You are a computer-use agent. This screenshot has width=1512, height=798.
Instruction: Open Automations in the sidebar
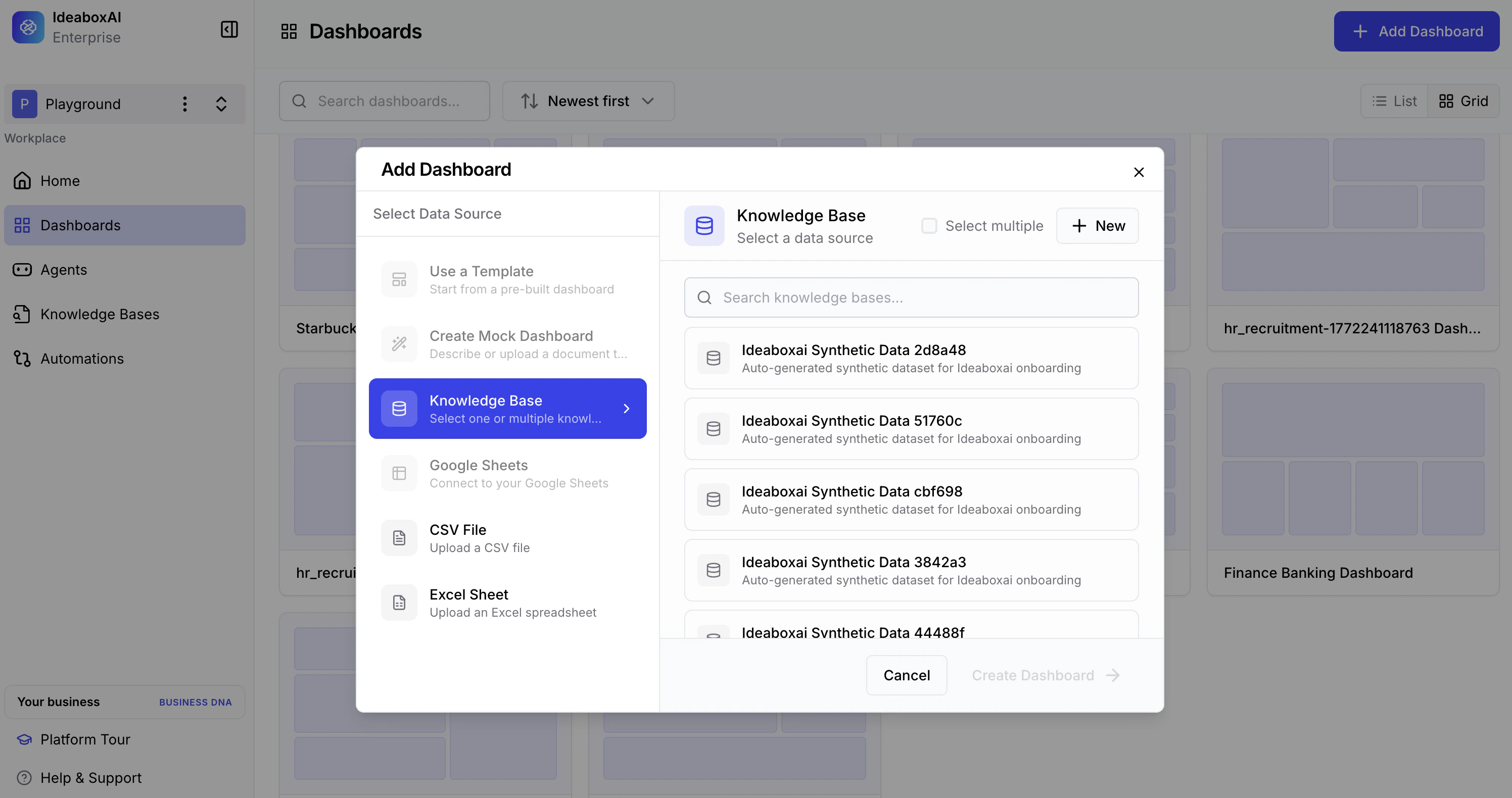pos(124,359)
